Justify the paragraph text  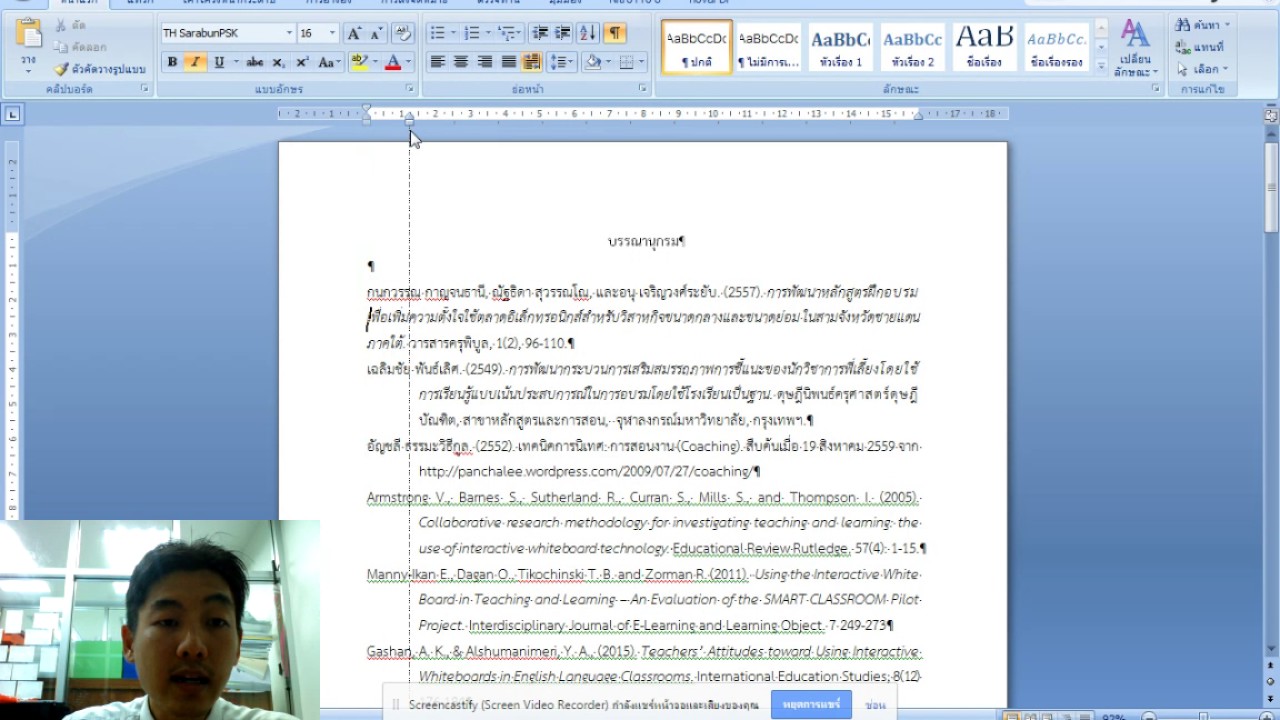508,62
